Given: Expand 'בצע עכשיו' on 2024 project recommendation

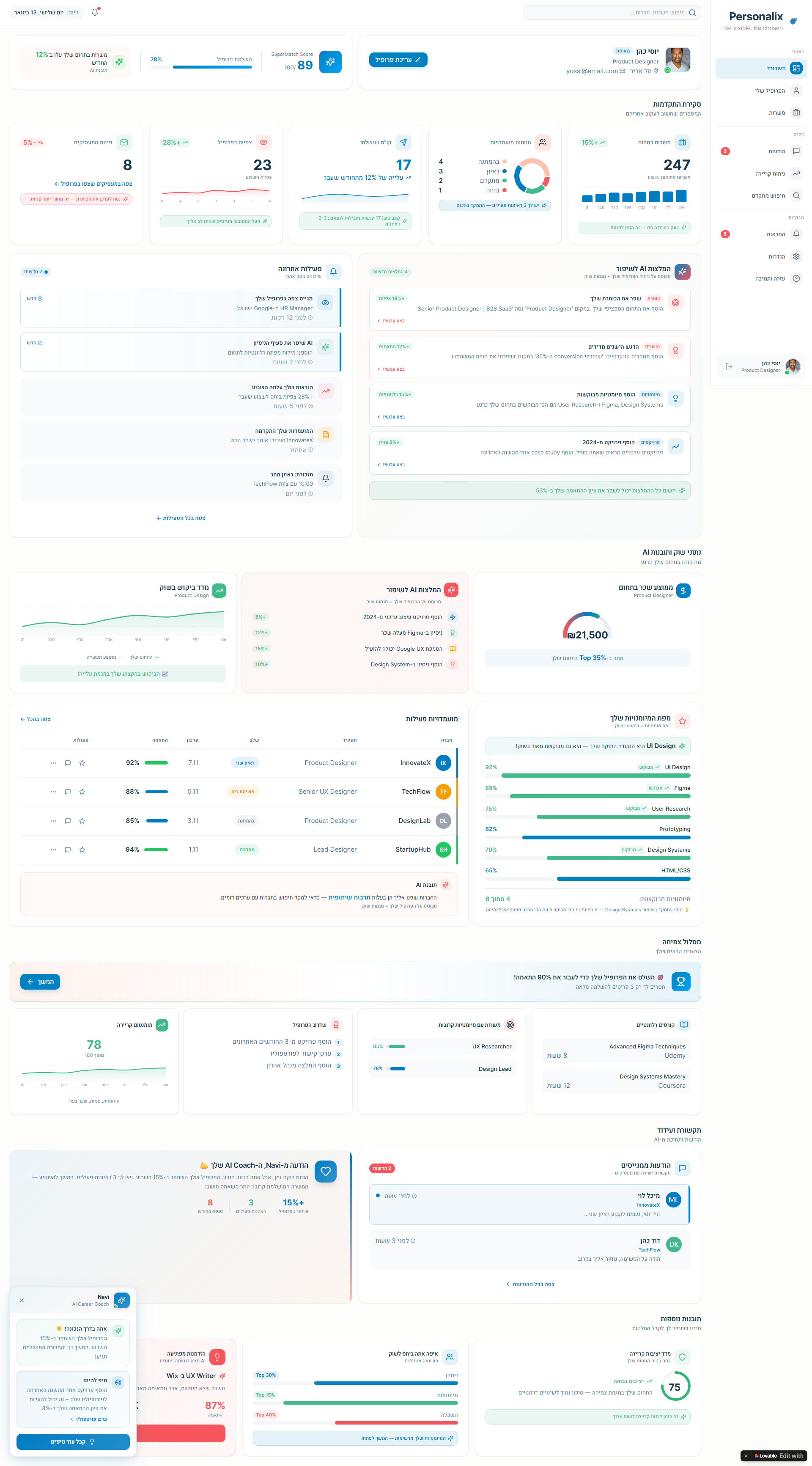Looking at the screenshot, I should point(392,465).
